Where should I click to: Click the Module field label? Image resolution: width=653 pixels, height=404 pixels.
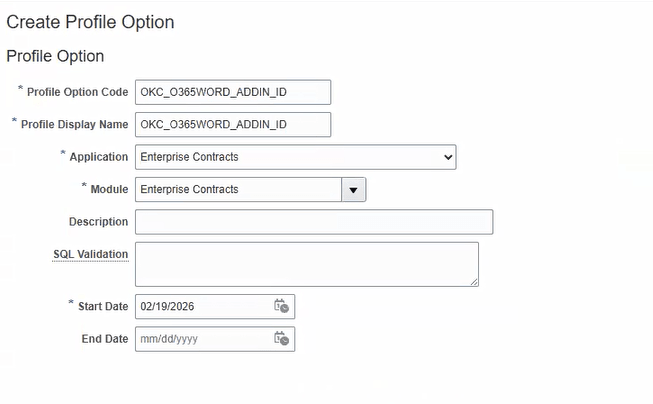pyautogui.click(x=110, y=190)
